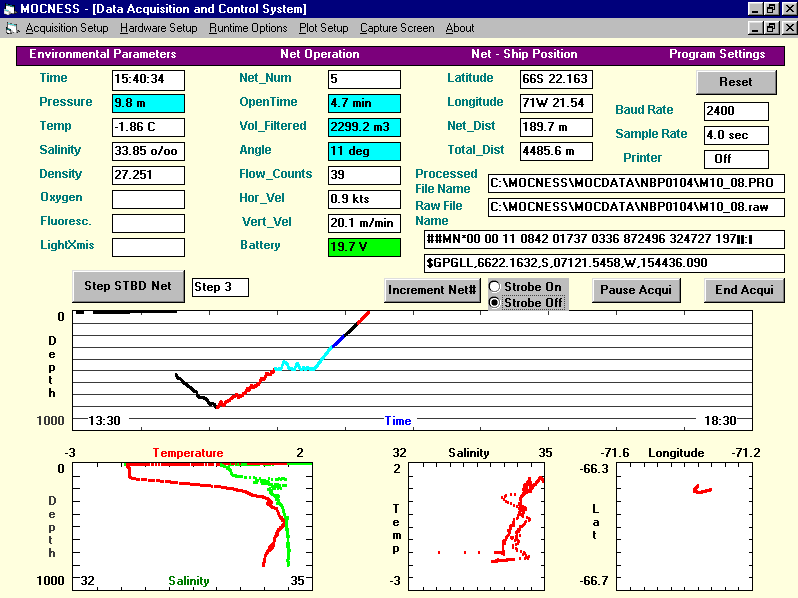Click the Time field showing 15:40:34
798x598 pixels.
[x=148, y=79]
